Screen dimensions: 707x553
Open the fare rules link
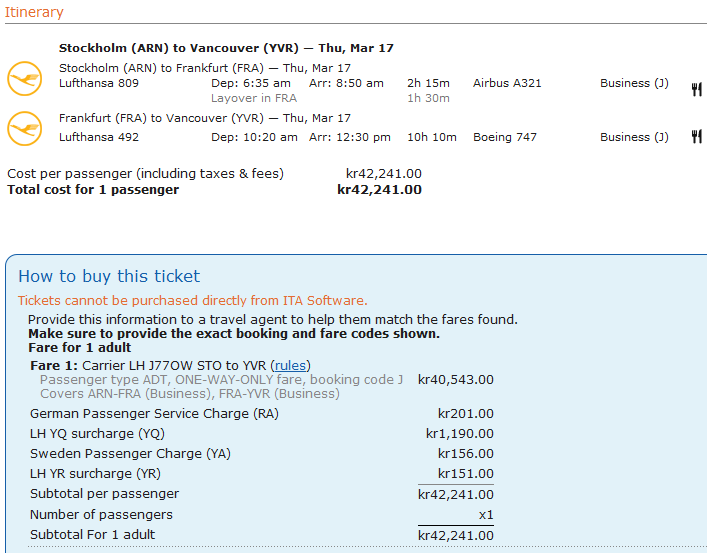291,365
